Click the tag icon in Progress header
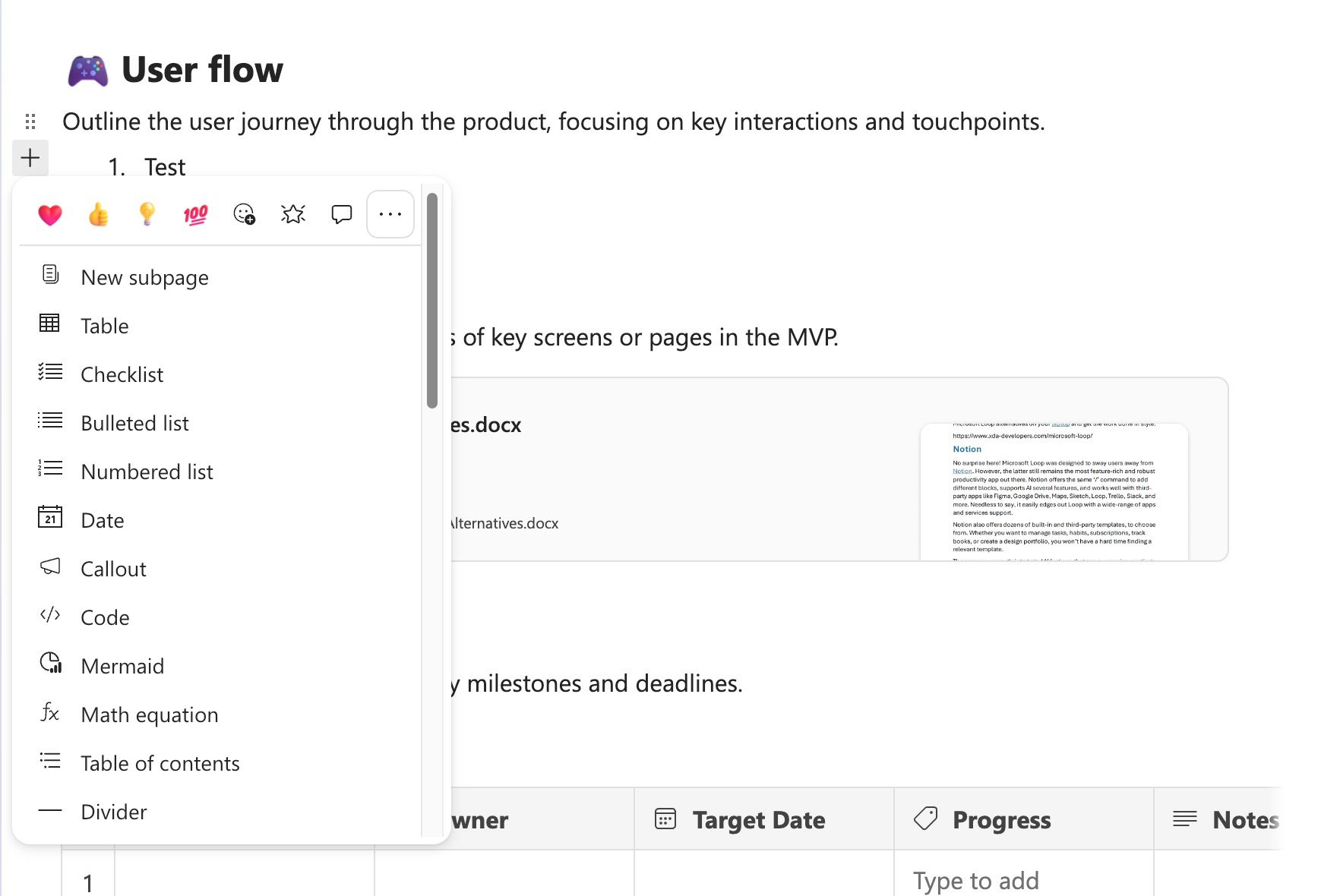 925,819
